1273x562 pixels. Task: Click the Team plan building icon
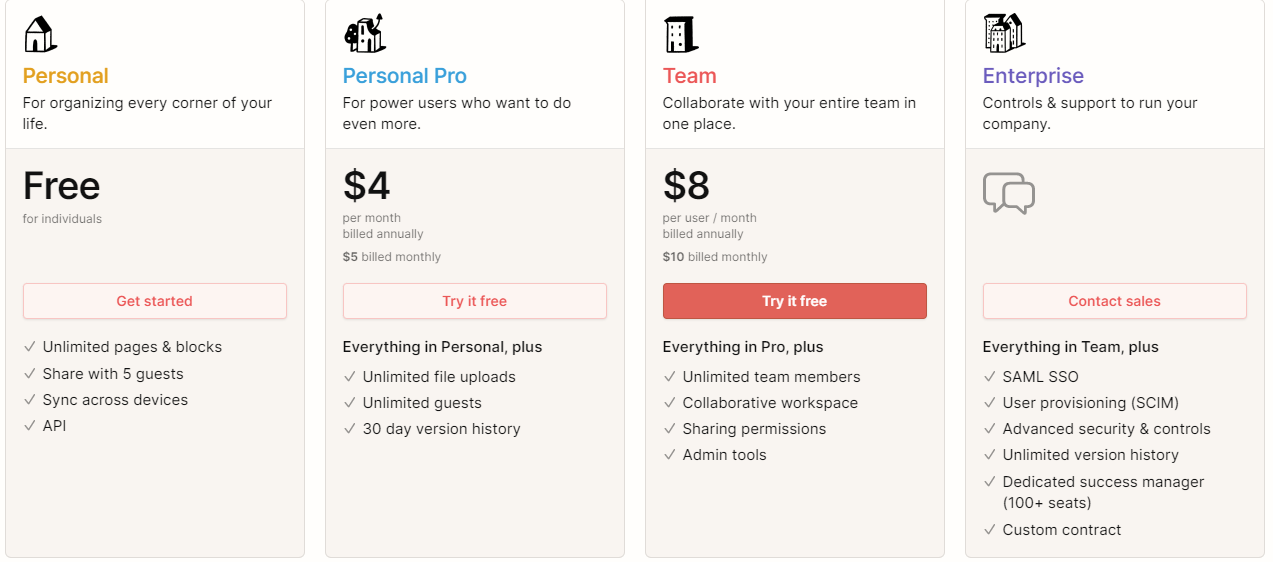[680, 34]
